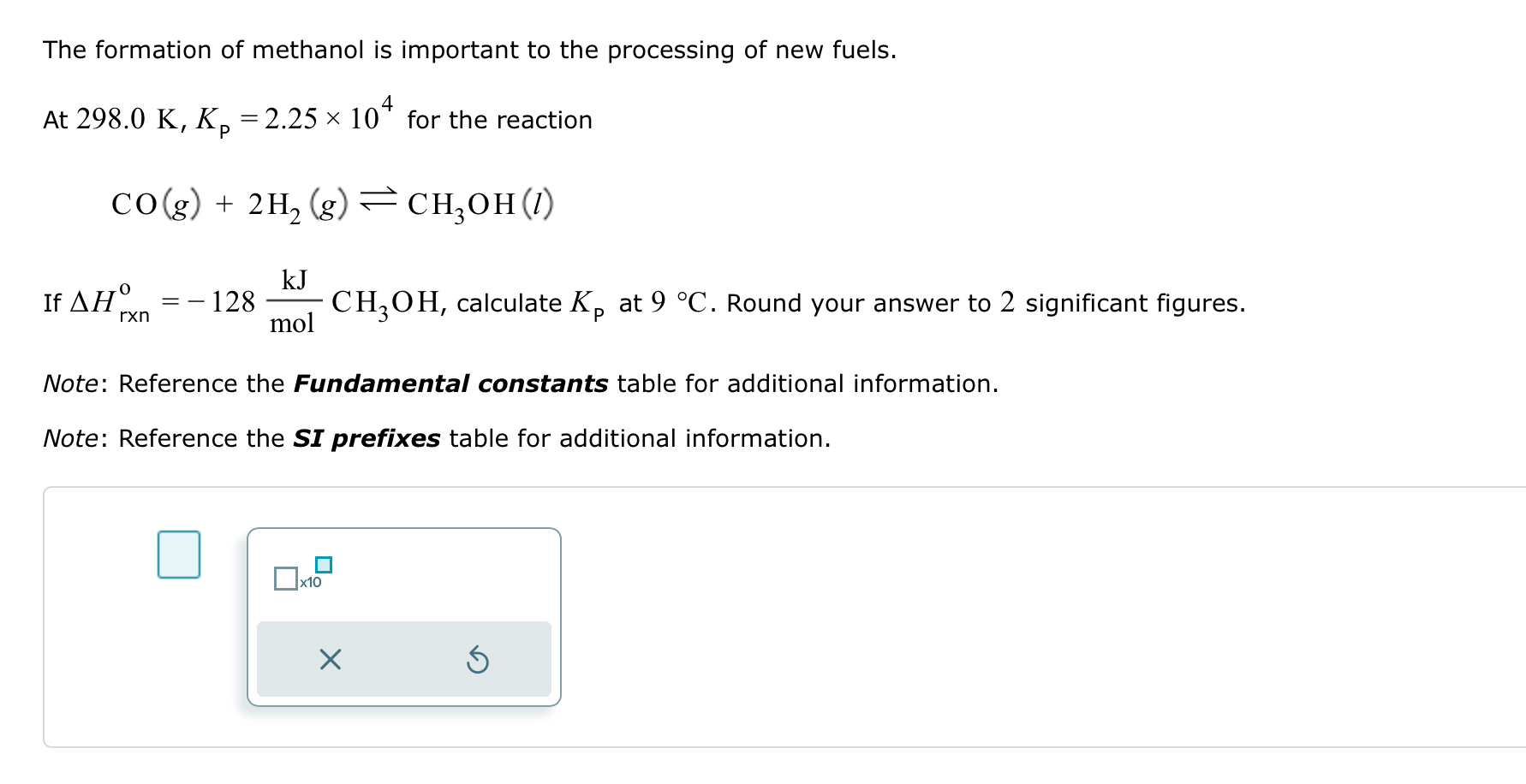Click the empty answer input box

point(179,555)
